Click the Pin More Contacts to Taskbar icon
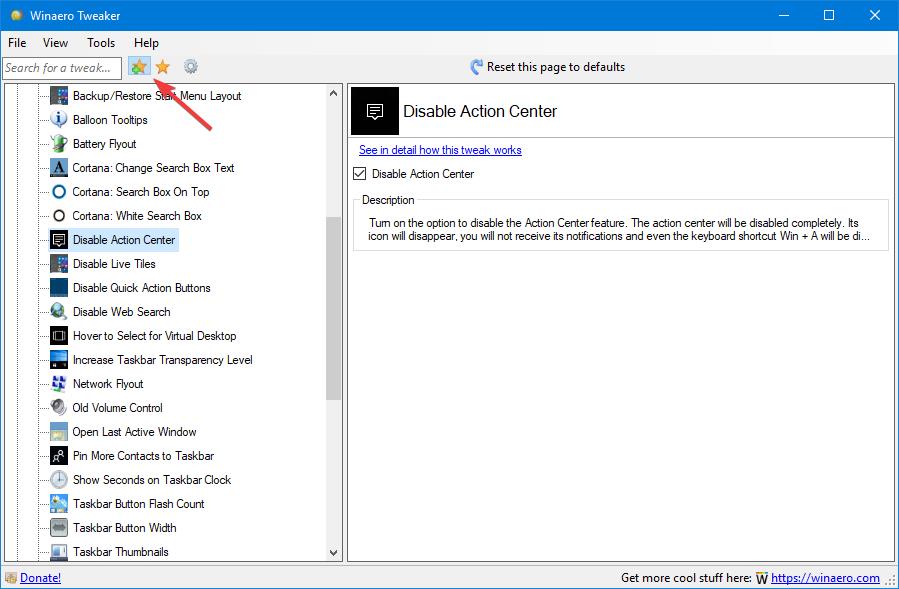Image resolution: width=899 pixels, height=589 pixels. pos(58,455)
